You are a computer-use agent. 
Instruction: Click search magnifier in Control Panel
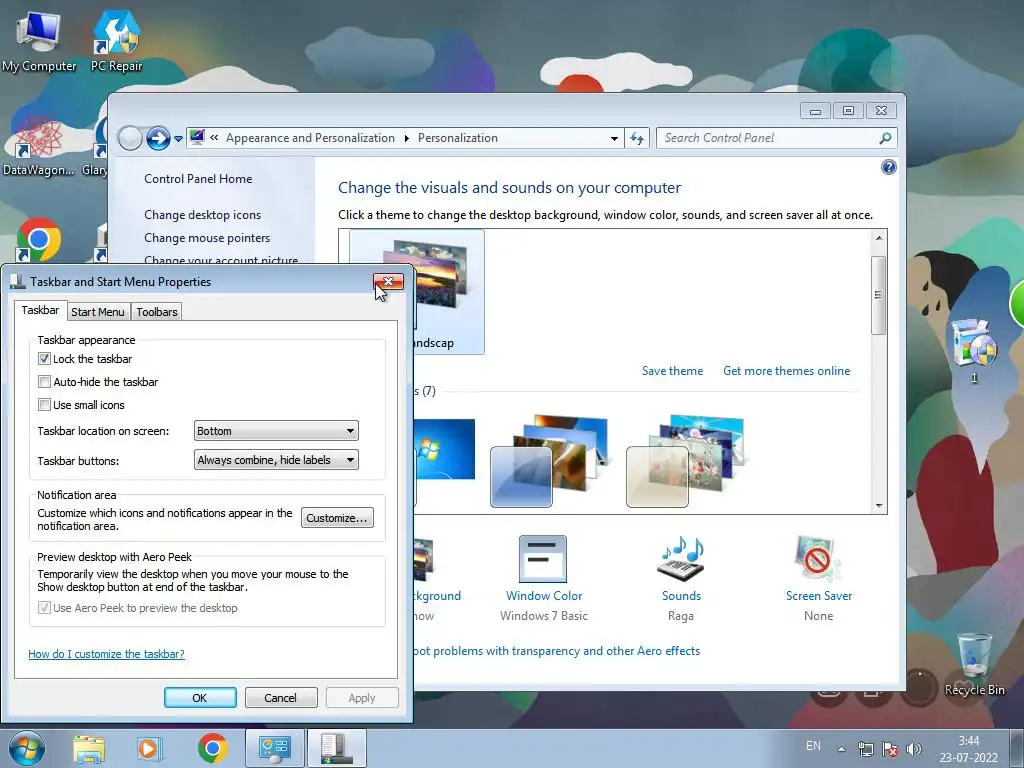click(885, 138)
